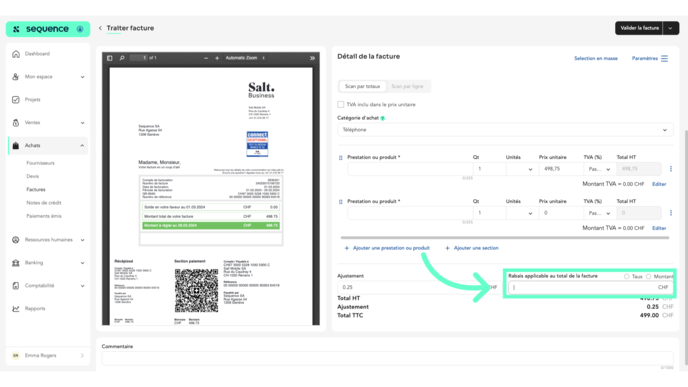Expand Banking menu chevron
This screenshot has width=688, height=387.
(x=82, y=263)
